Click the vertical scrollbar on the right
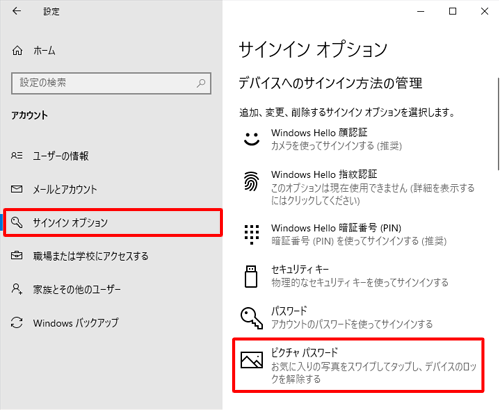 point(498,124)
